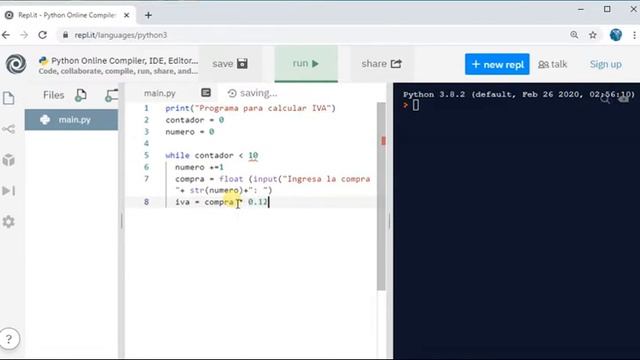Viewport: 640px width, 360px height.
Task: Select the main.py editor tab
Action: [160, 93]
